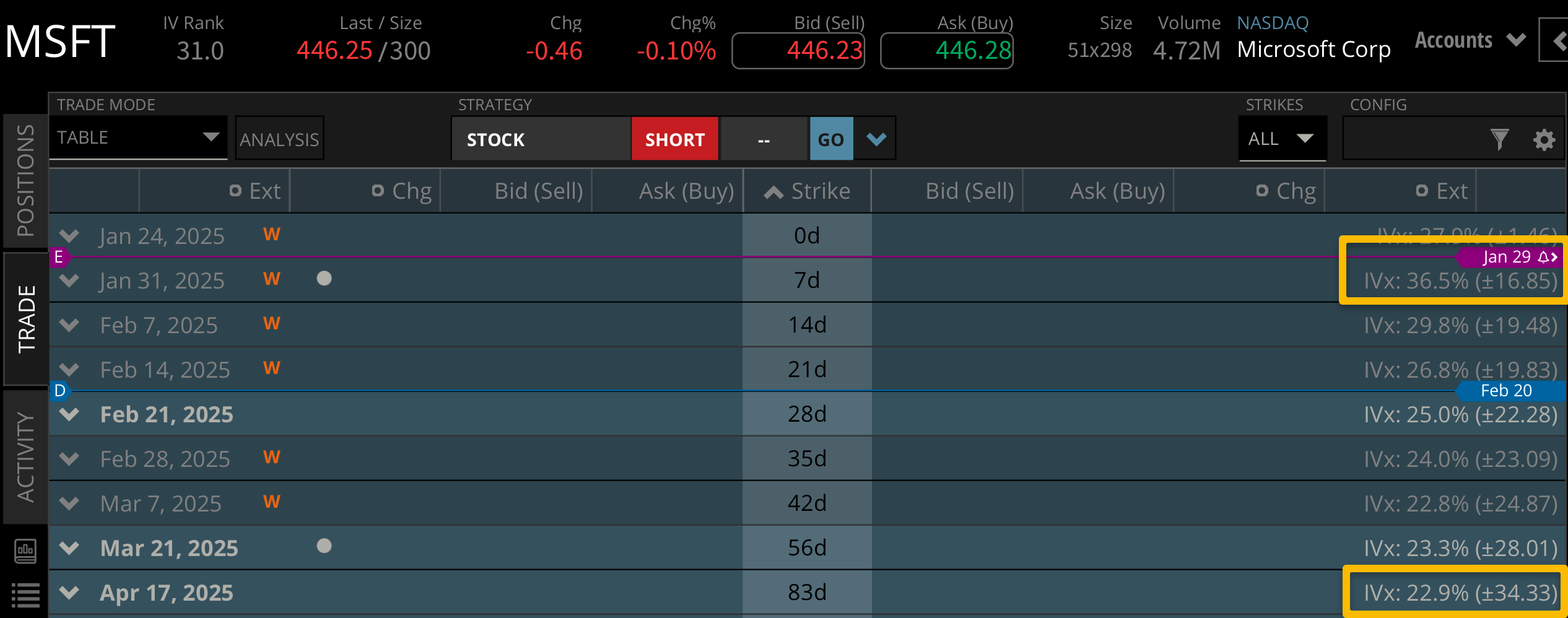Viewport: 1568px width, 618px height.
Task: Click the Jan 29 earnings bell marker
Action: [1544, 256]
